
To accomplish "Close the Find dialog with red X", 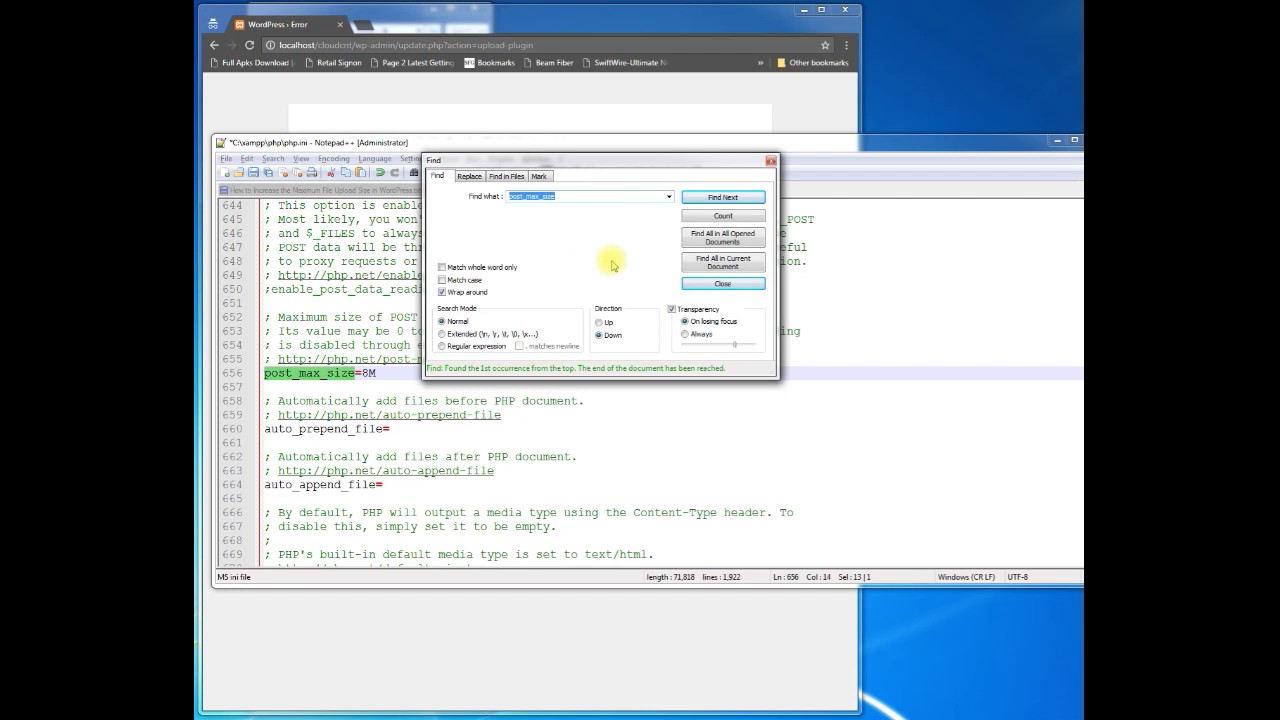I will (x=770, y=160).
